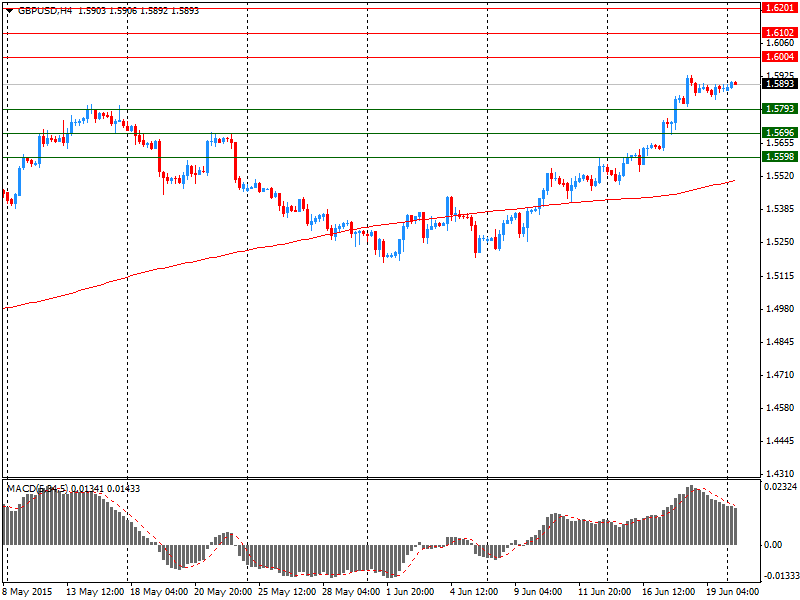Viewport: 800px width, 600px height.
Task: Click the 13 May 12:00 time label
Action: (95, 592)
